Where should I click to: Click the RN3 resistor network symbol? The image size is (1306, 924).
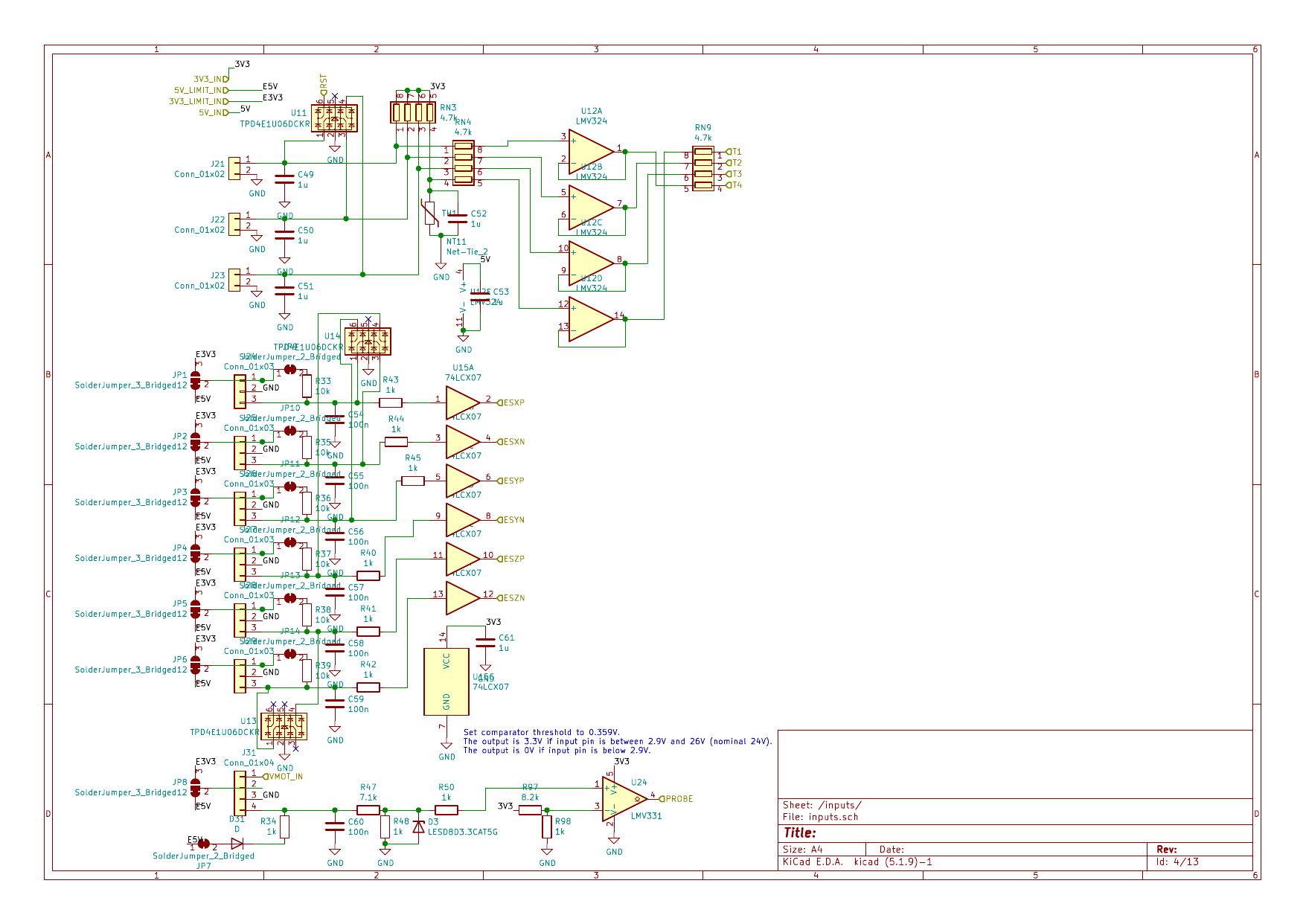pyautogui.click(x=413, y=112)
